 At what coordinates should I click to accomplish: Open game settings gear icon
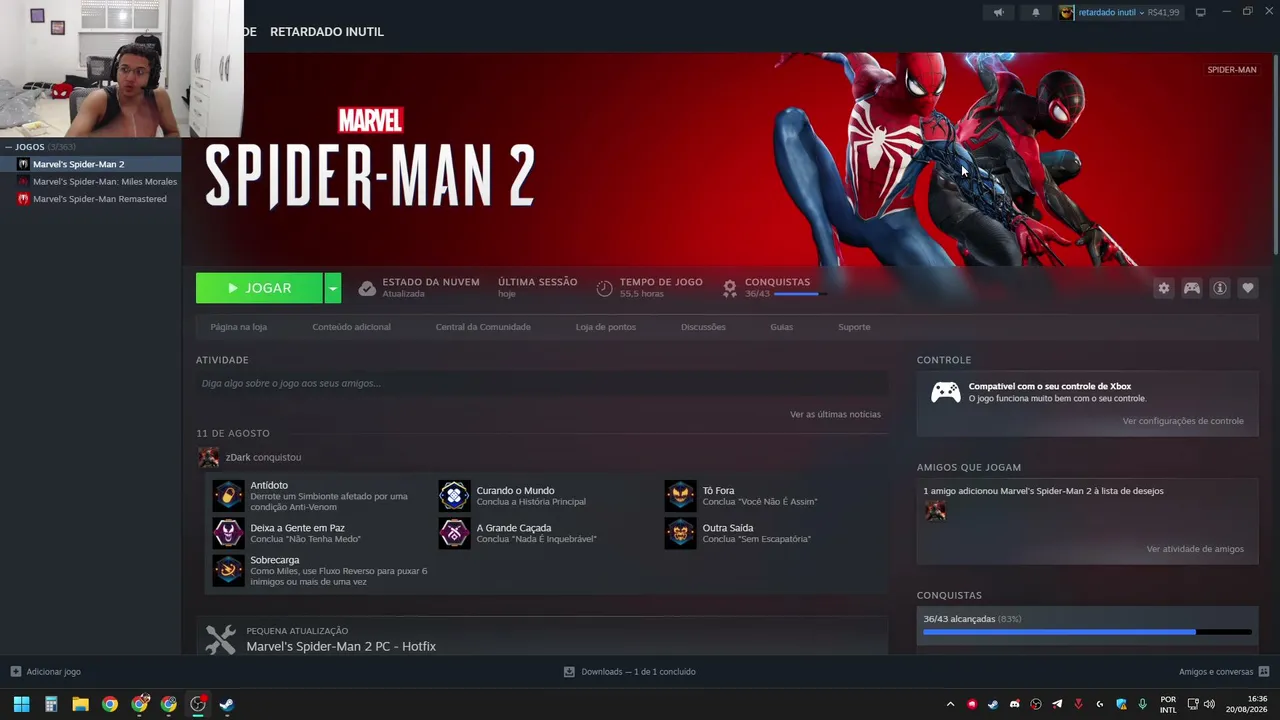click(x=1164, y=288)
